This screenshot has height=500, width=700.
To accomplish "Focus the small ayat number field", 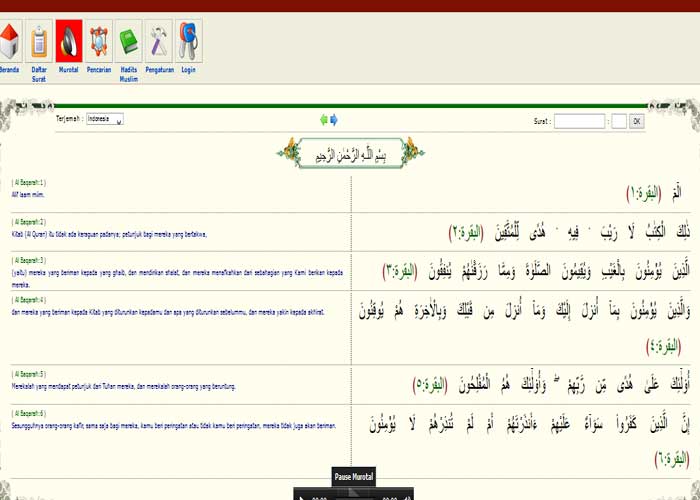I will pos(619,121).
